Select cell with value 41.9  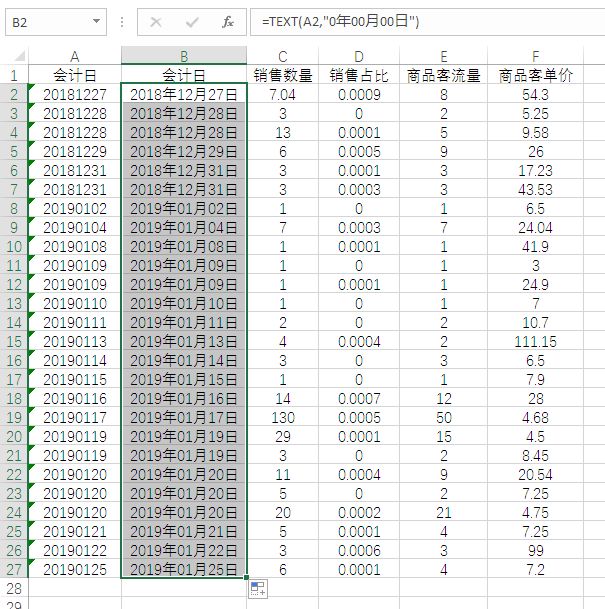point(535,246)
